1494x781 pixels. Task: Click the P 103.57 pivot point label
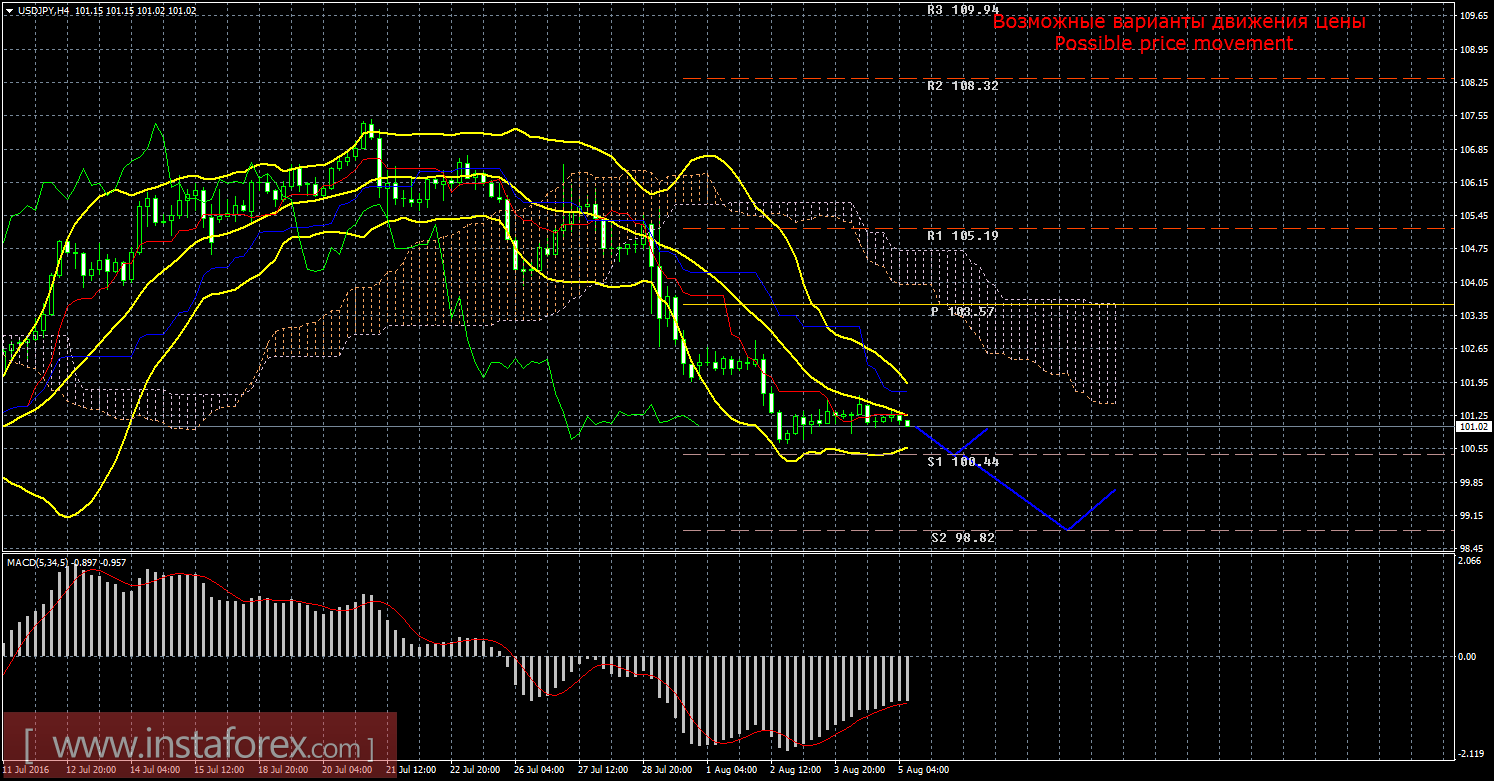click(x=963, y=312)
